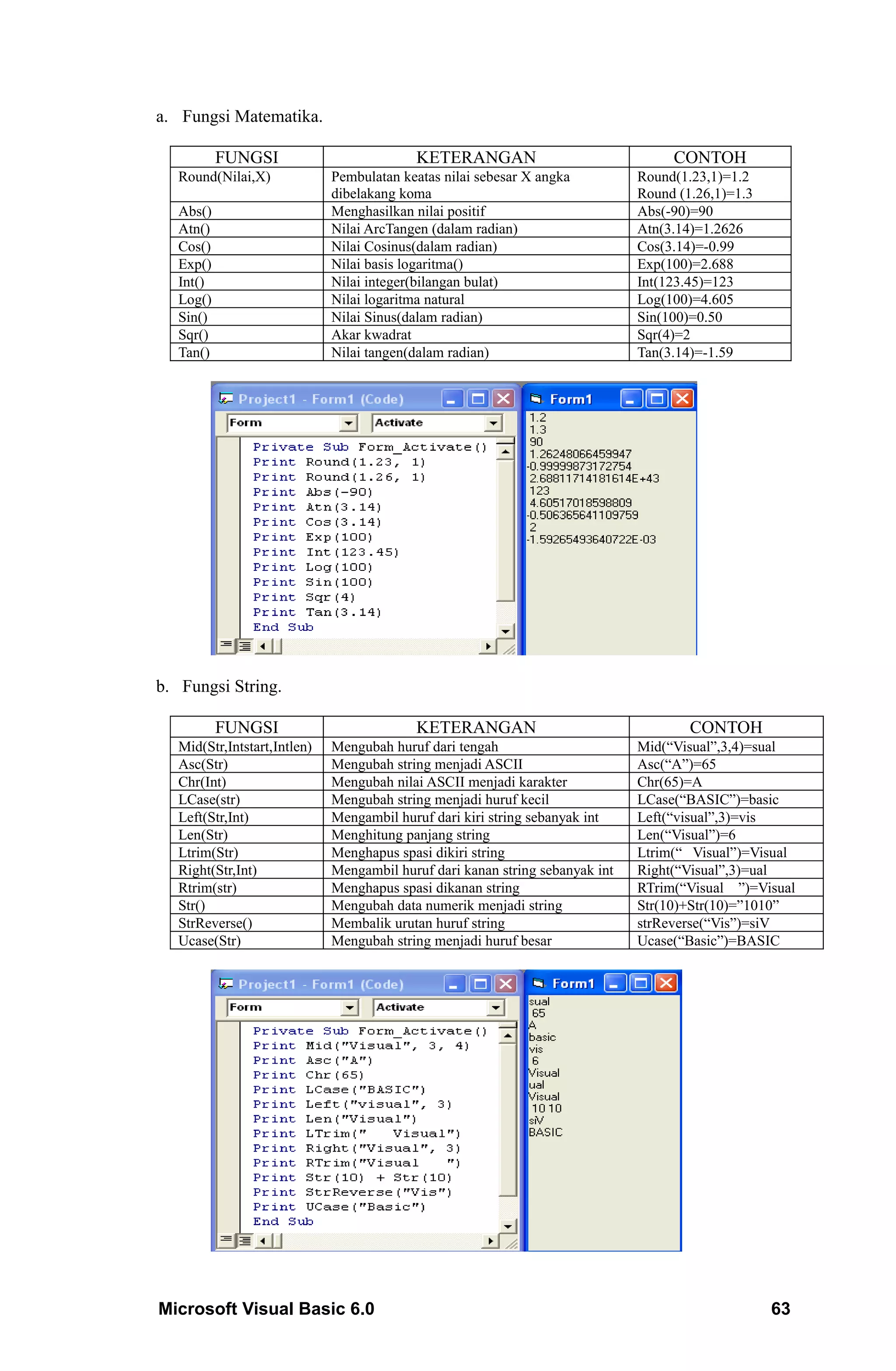
Task: Click vertical scrollbar thumb in math code window
Action: 506,530
